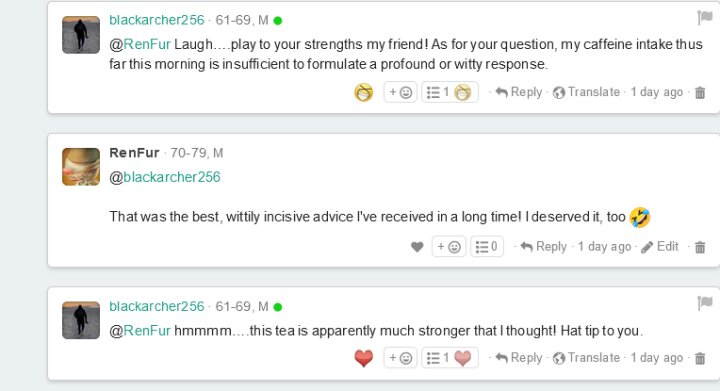The width and height of the screenshot is (720, 391).
Task: Open RenFur's avatar thumbnail
Action: coord(81,167)
